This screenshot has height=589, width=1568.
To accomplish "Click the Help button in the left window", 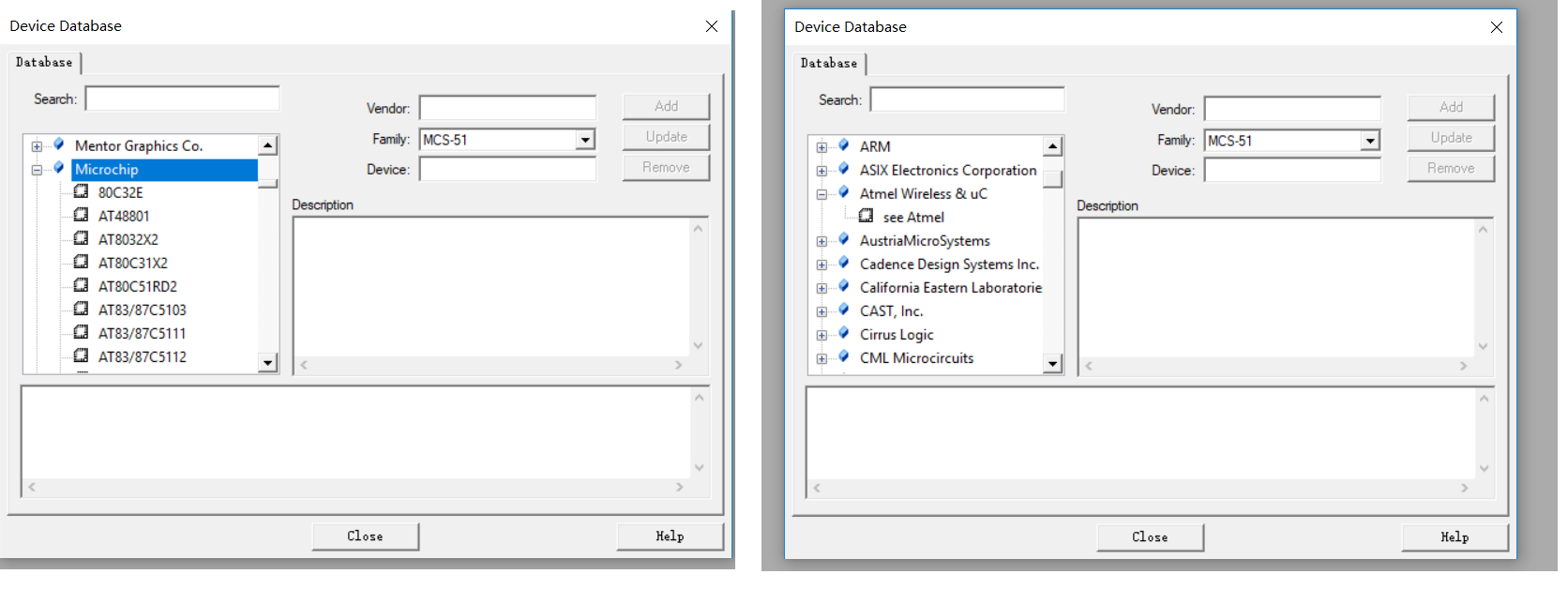I will click(x=670, y=536).
